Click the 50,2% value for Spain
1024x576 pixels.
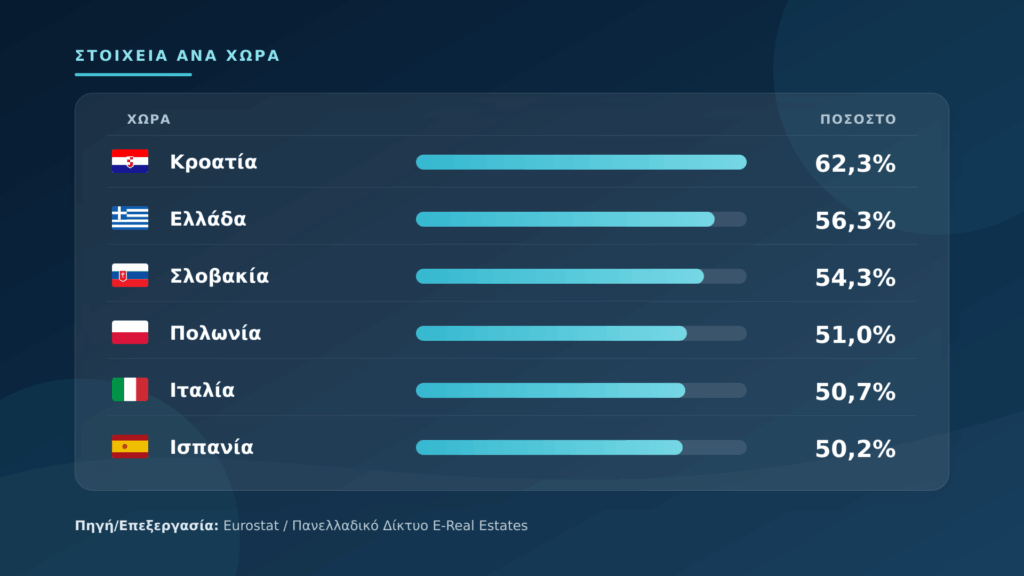[x=855, y=449]
